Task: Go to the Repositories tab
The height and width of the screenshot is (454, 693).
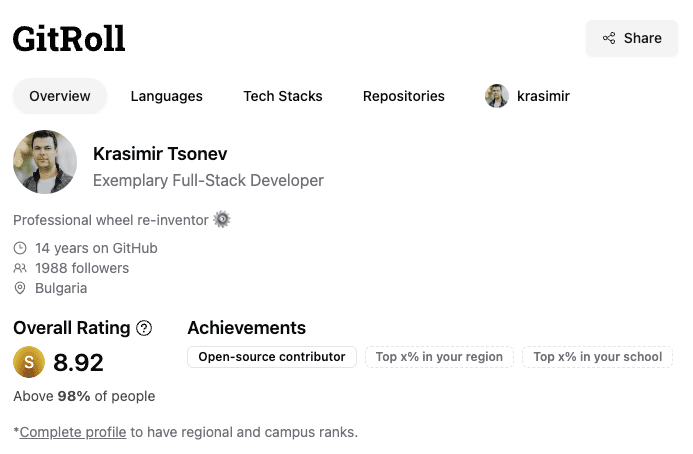Action: (x=404, y=96)
